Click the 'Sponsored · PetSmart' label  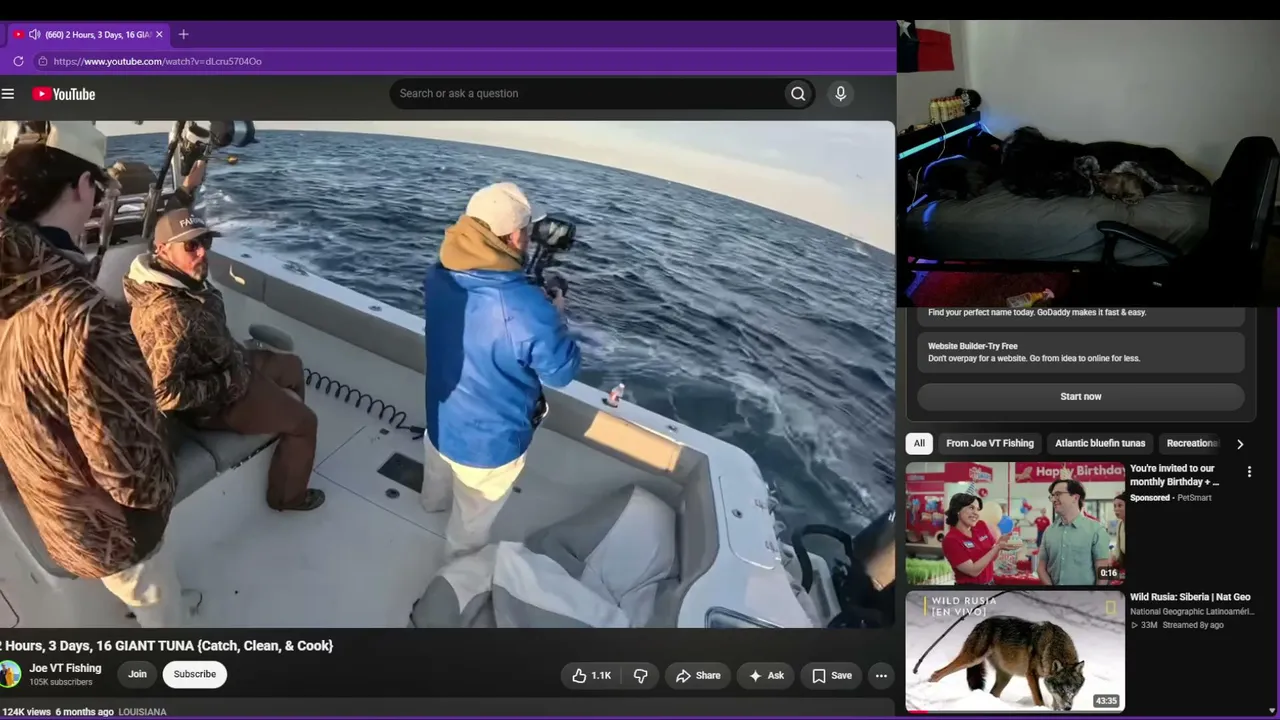1171,497
